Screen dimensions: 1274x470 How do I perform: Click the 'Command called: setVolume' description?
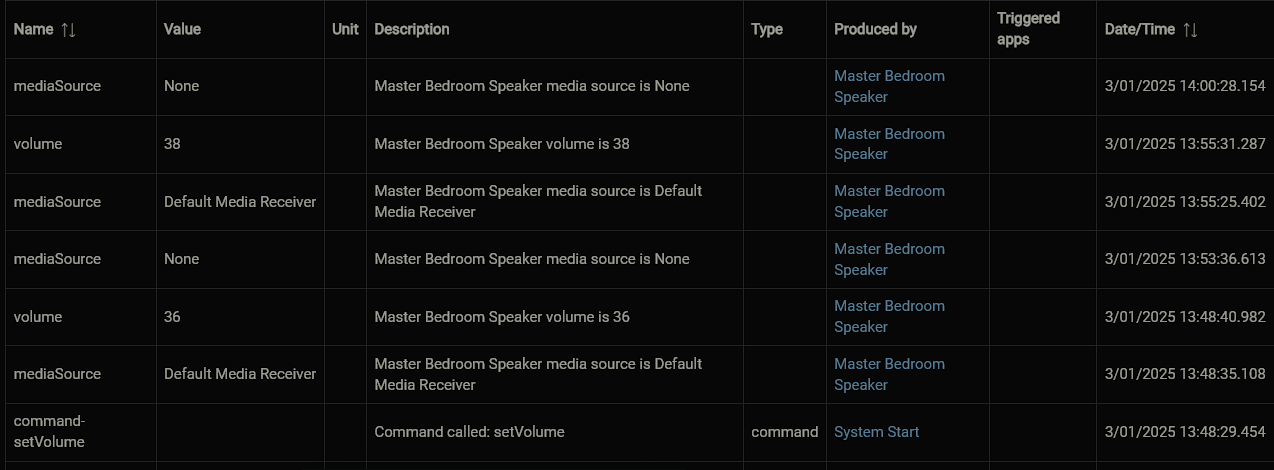coord(469,432)
